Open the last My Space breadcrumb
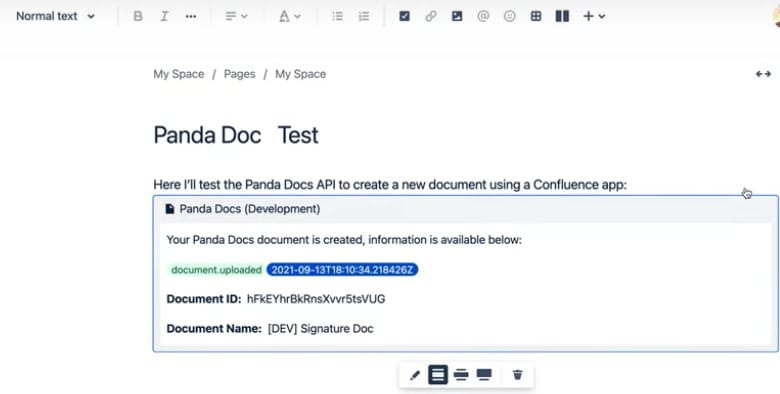The image size is (780, 394). (300, 74)
